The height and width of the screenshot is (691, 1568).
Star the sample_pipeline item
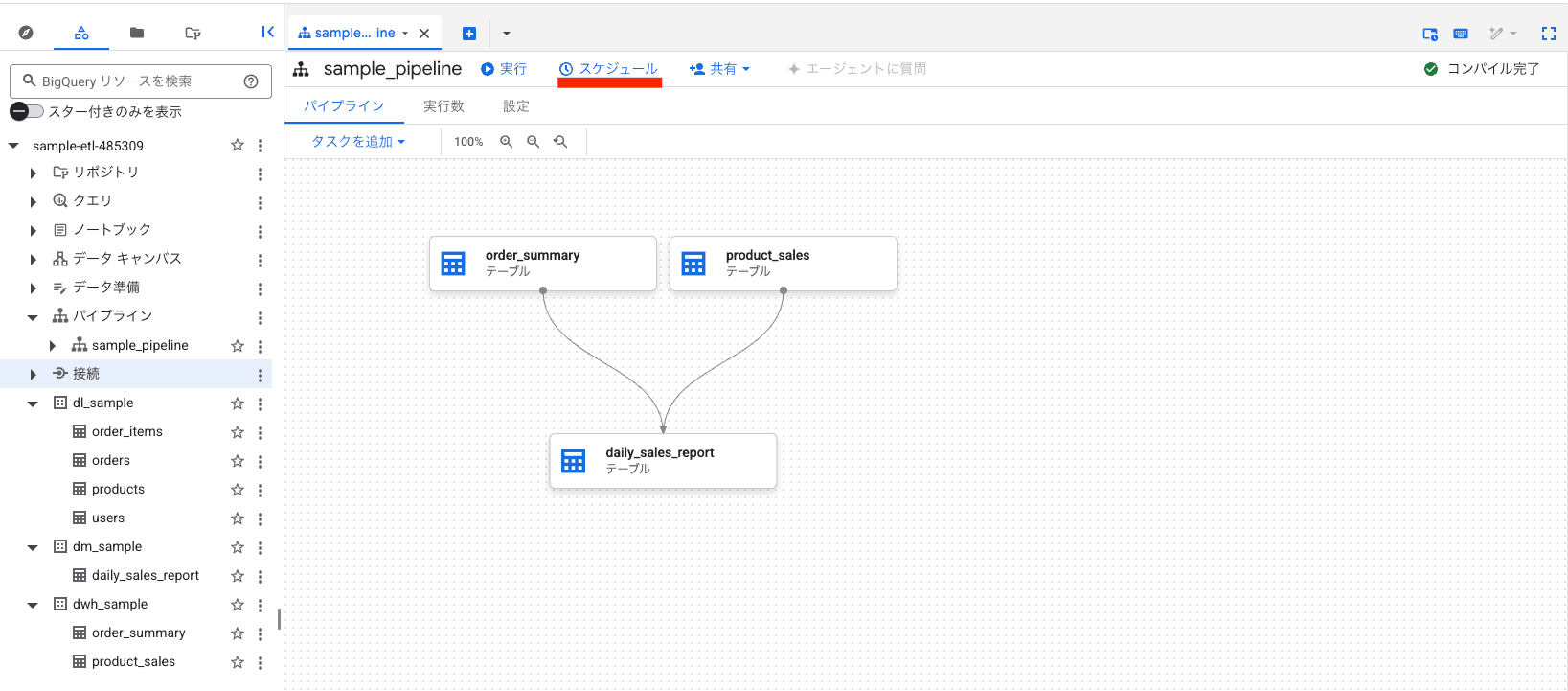point(238,346)
